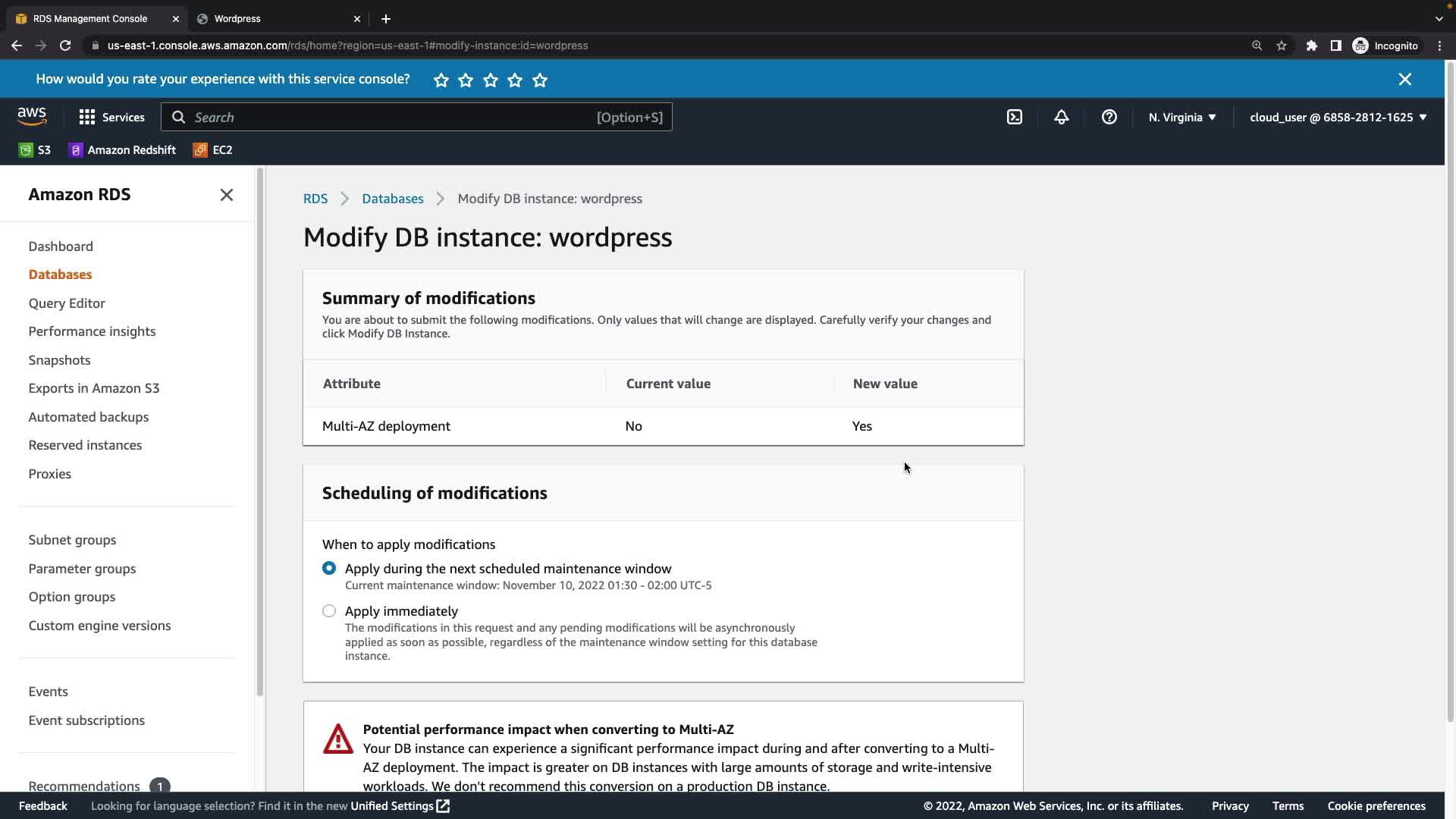Open the Services grid menu
Viewport: 1456px width, 819px height.
coord(111,117)
